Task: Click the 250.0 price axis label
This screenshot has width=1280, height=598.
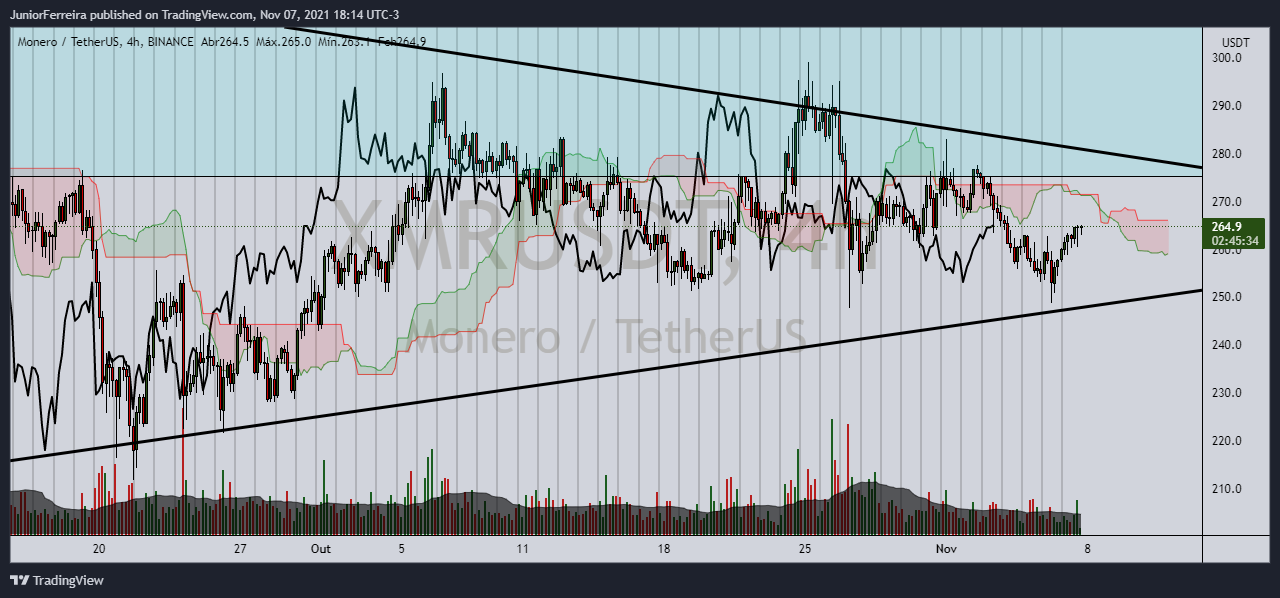Action: (x=1226, y=297)
